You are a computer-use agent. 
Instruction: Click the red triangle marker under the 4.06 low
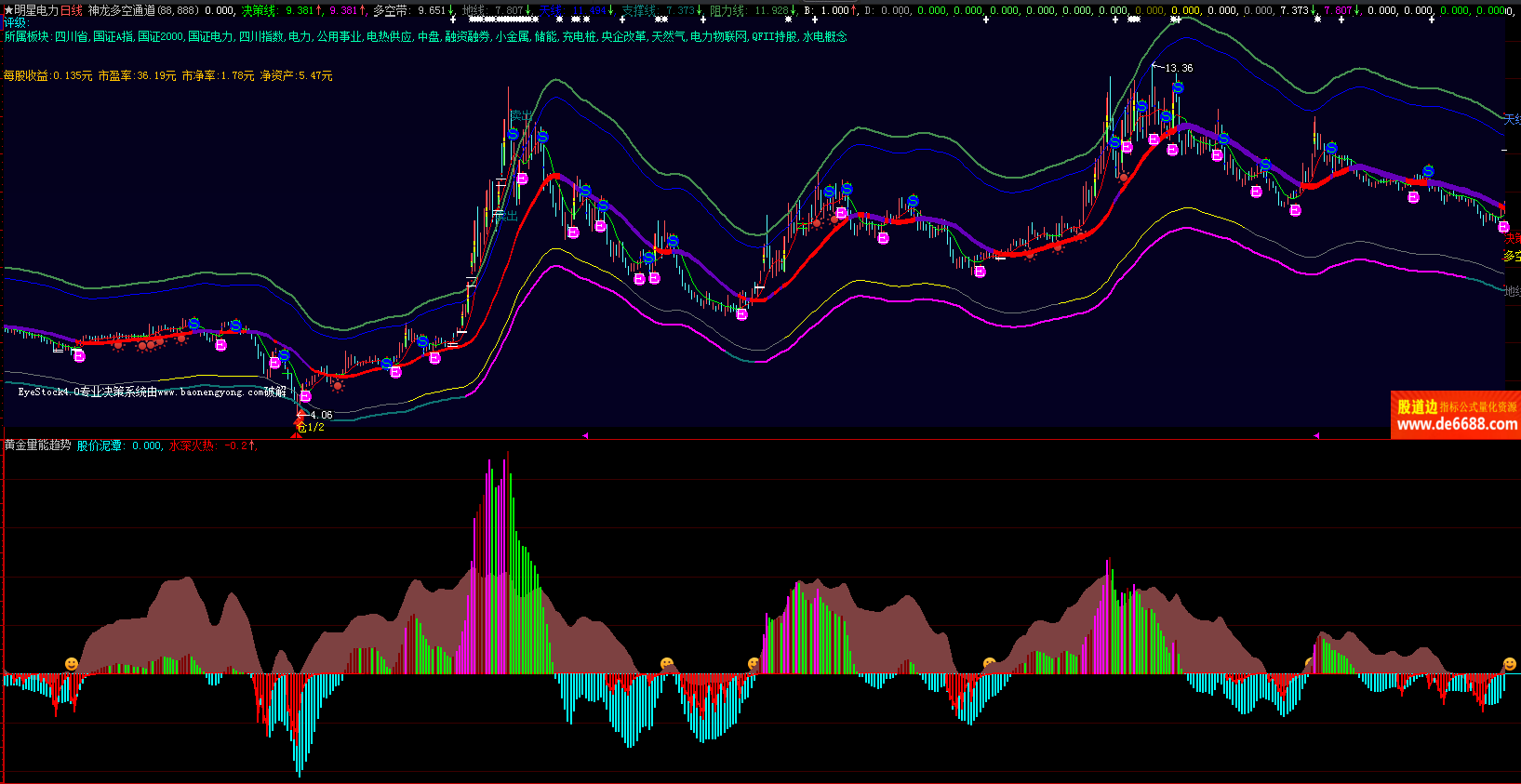[297, 435]
